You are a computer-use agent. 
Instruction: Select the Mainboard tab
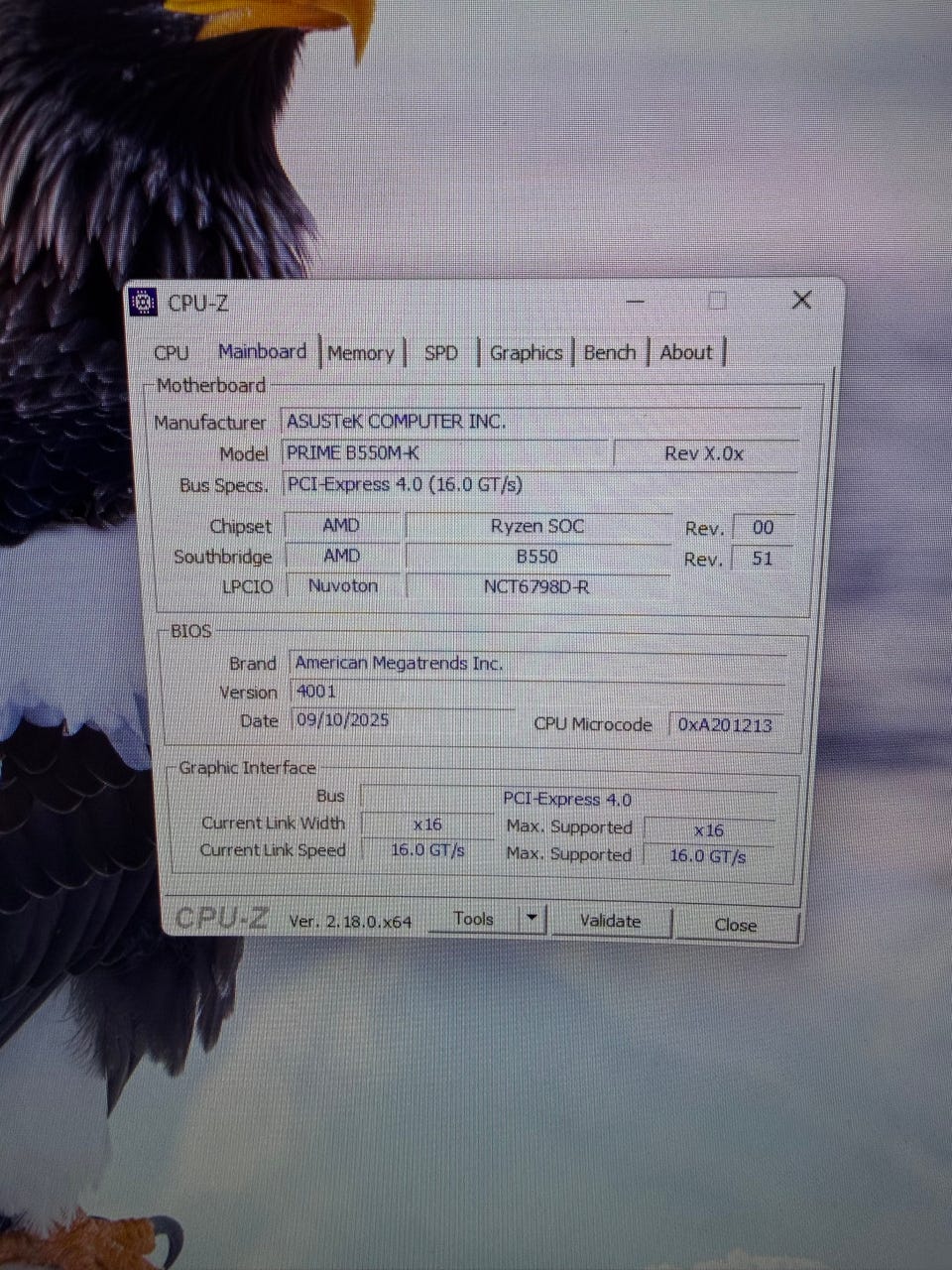[x=262, y=351]
